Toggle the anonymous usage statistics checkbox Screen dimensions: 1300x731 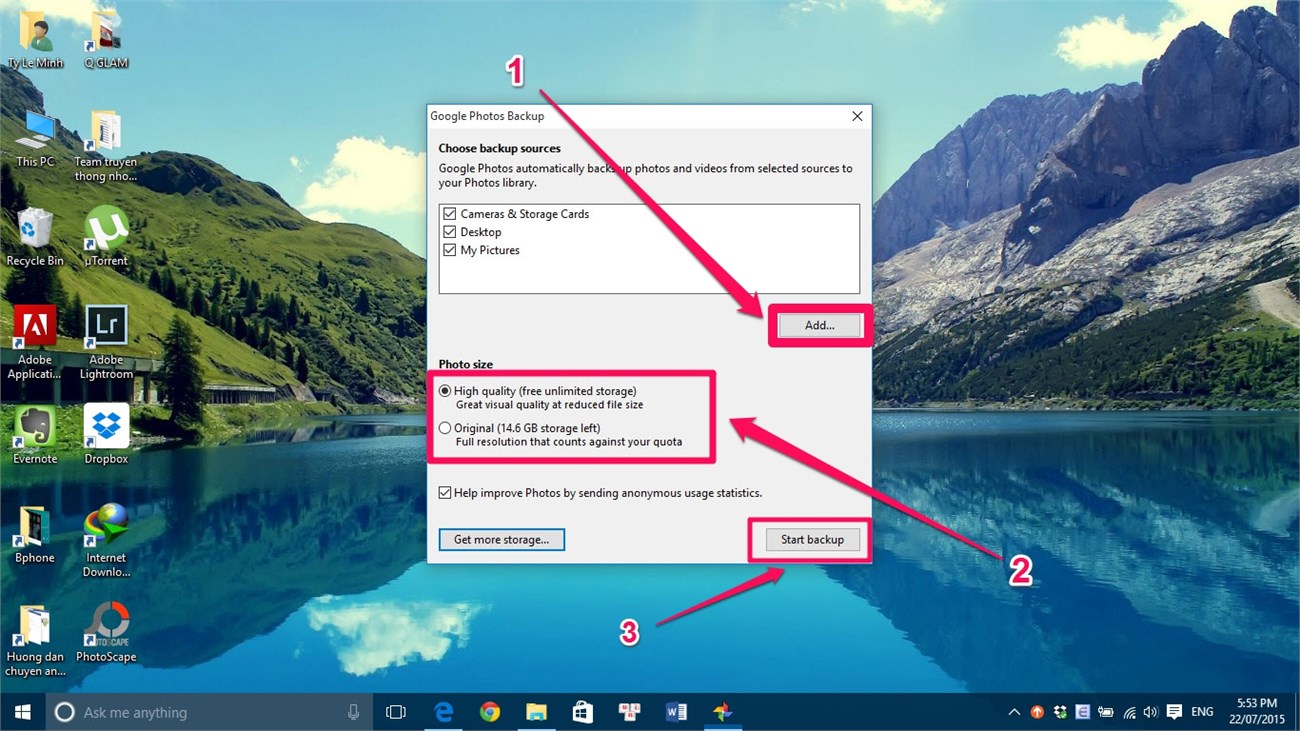click(x=445, y=493)
